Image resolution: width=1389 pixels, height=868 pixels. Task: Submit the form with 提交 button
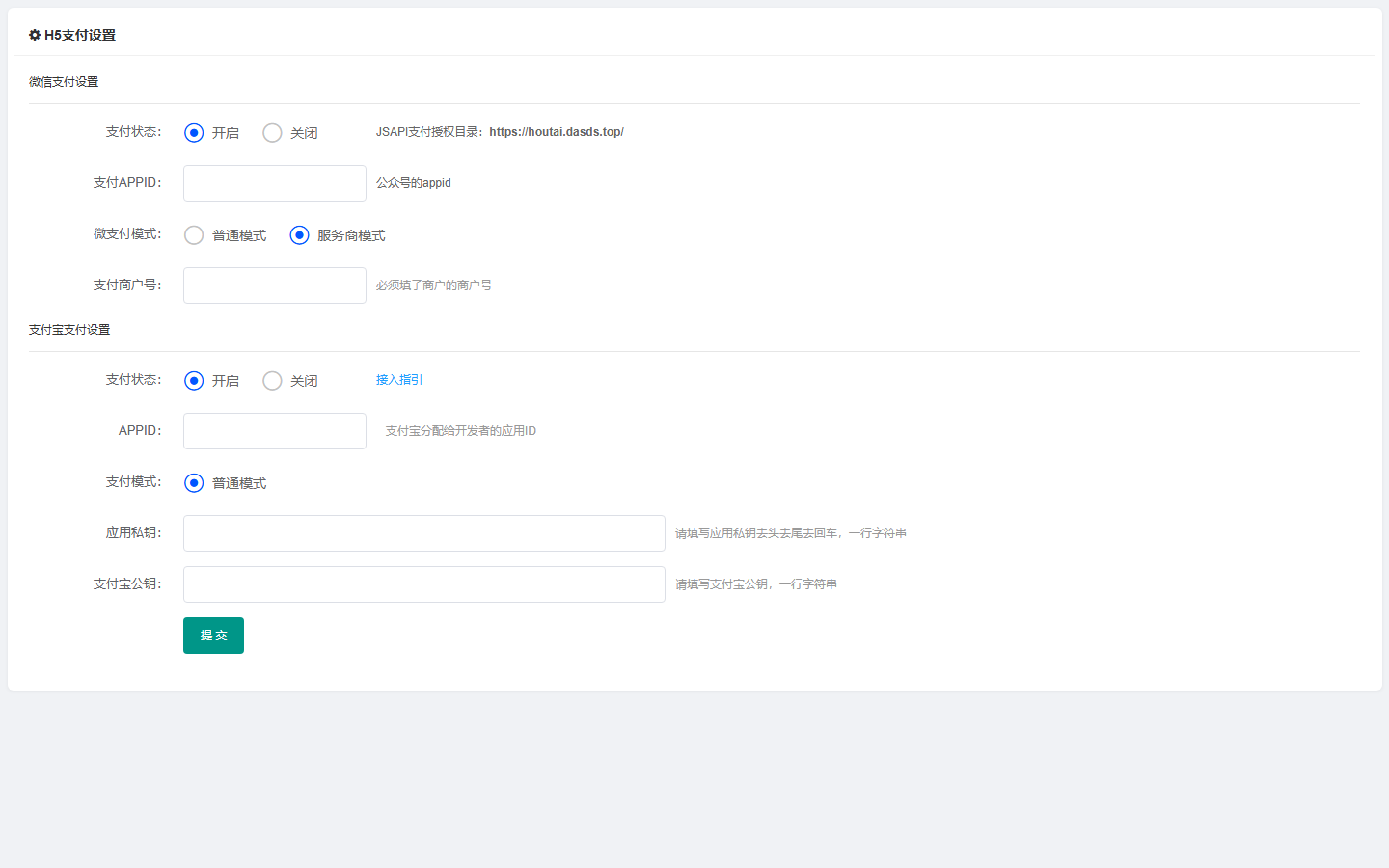coord(213,636)
